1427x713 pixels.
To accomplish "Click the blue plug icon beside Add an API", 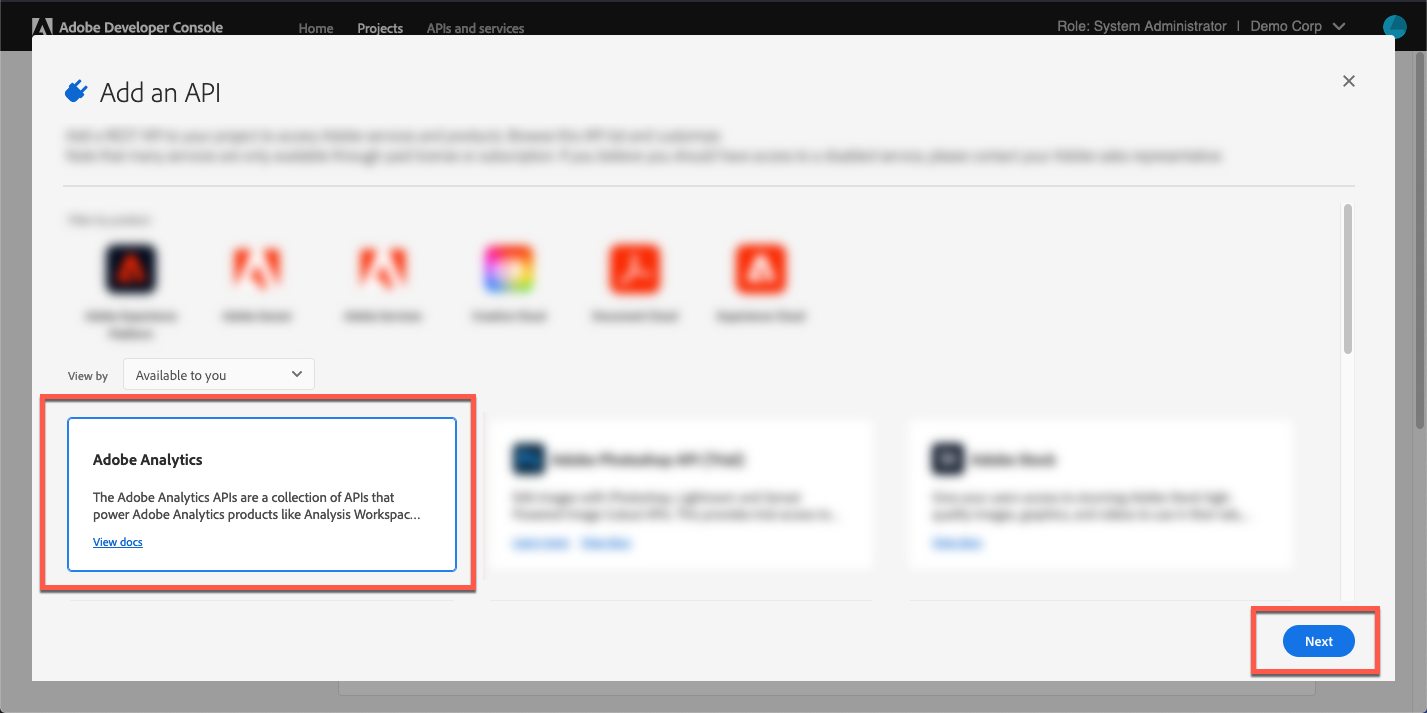I will [76, 92].
